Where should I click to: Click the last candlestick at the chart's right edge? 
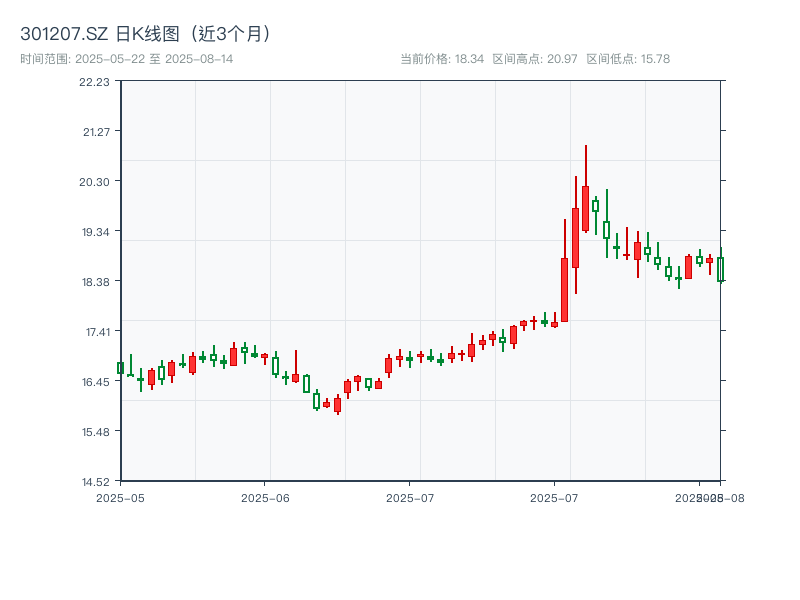click(722, 268)
